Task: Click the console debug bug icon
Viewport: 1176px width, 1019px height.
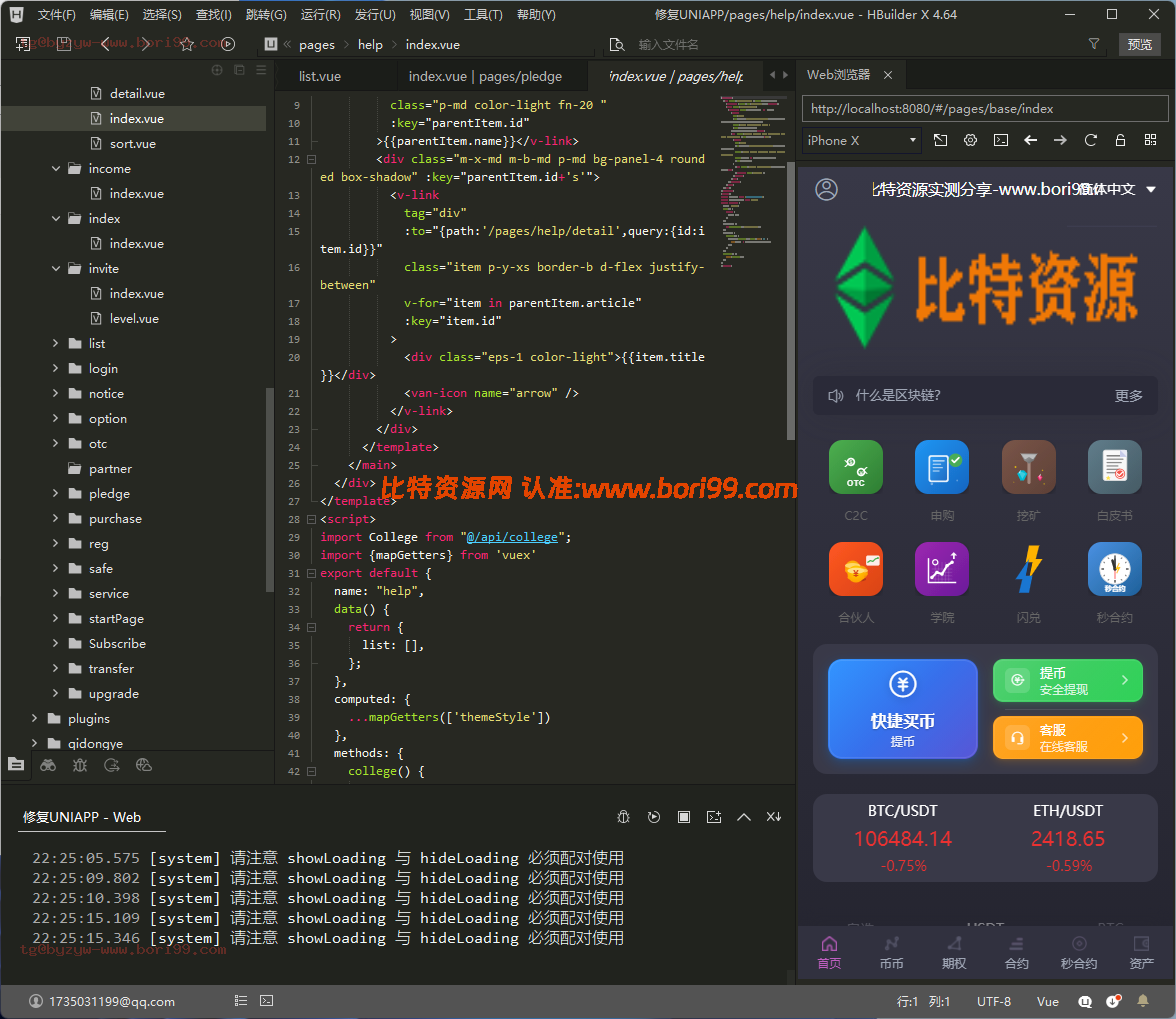Action: click(623, 817)
